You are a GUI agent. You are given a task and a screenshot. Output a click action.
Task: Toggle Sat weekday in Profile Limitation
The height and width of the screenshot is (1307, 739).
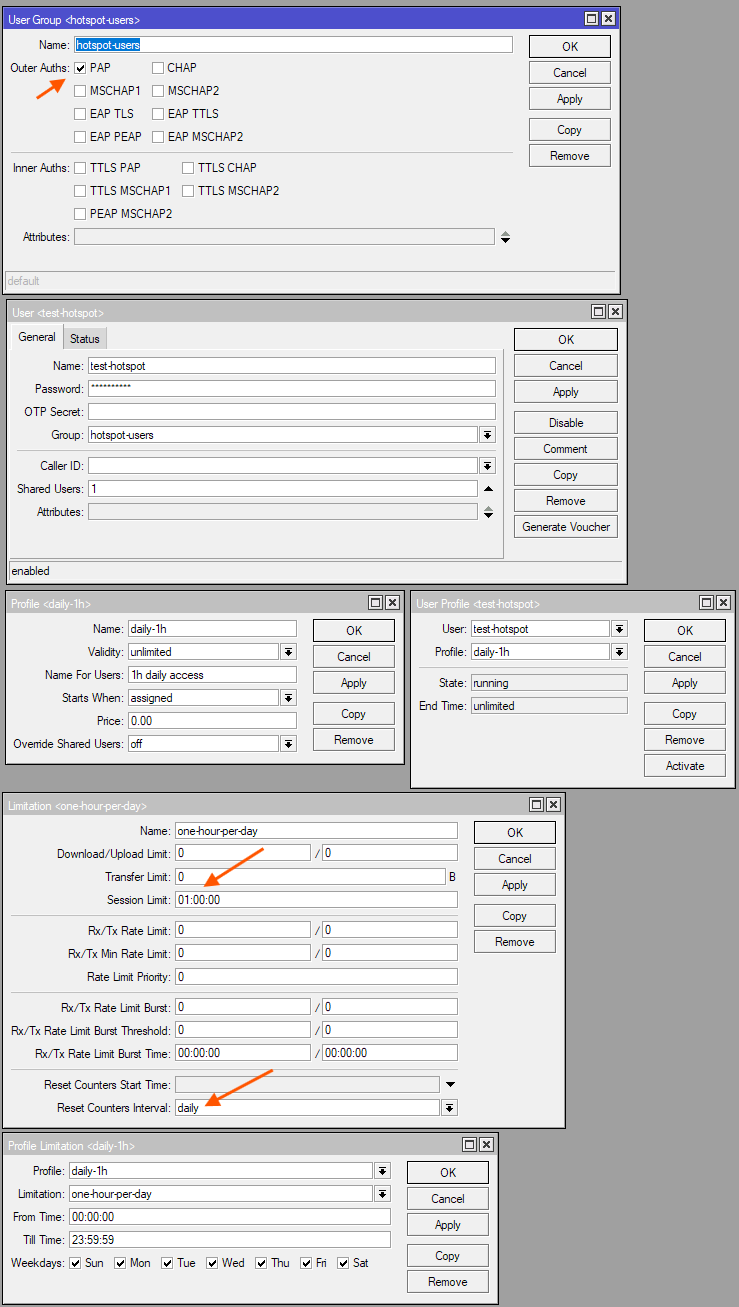point(343,1263)
